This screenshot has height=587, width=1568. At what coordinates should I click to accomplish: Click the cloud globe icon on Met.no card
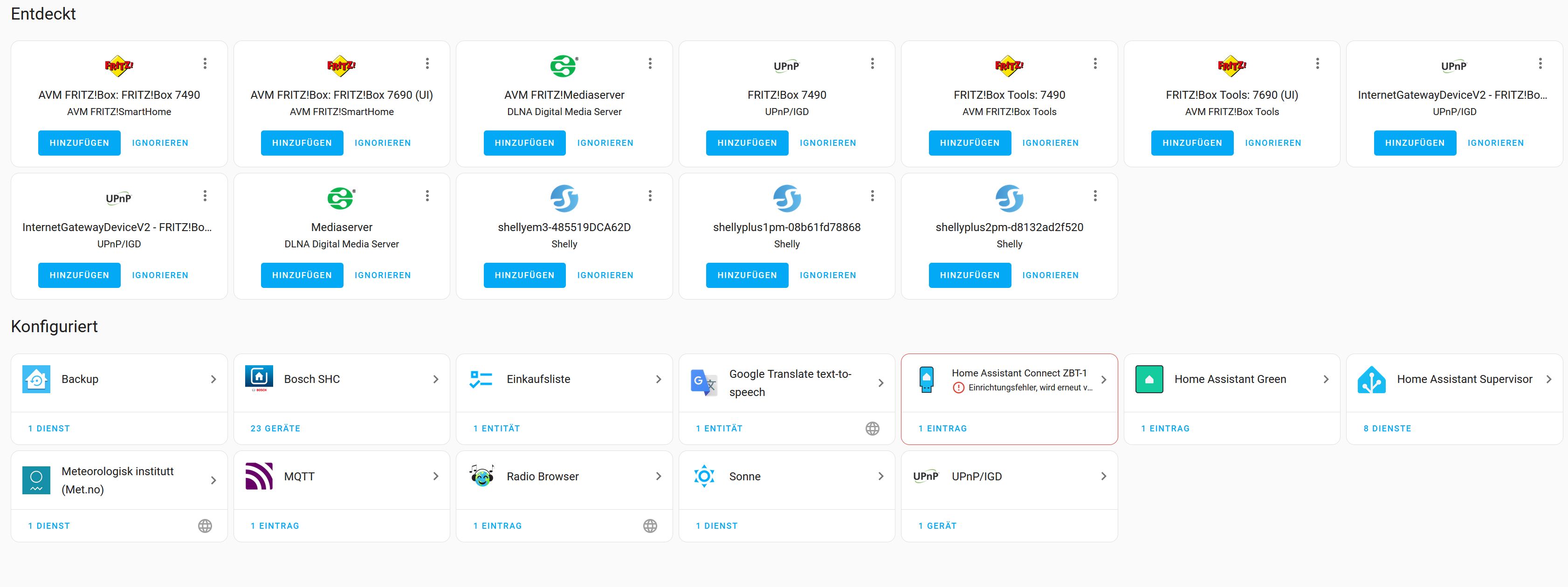pyautogui.click(x=205, y=526)
